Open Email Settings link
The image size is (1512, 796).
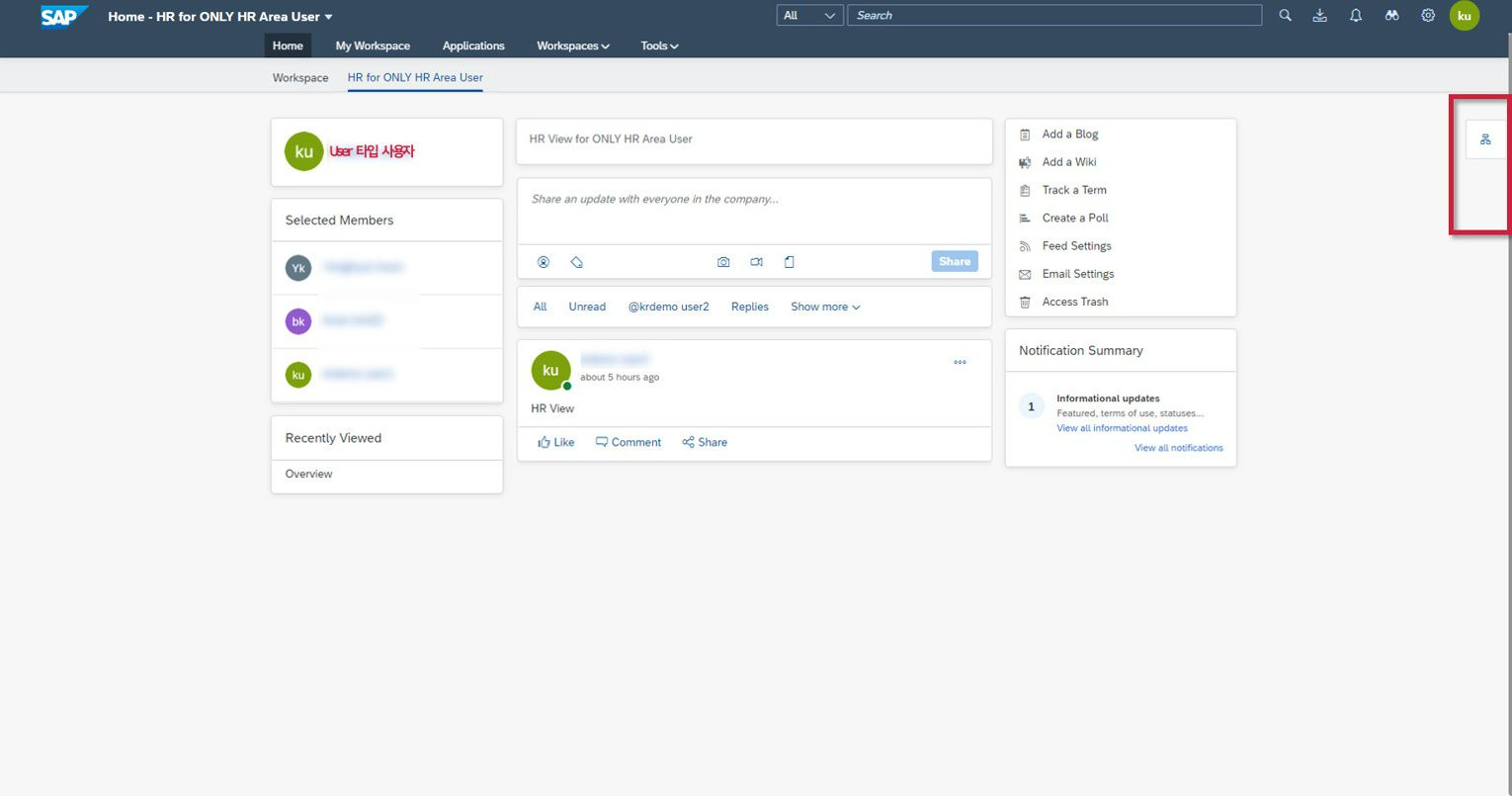click(x=1077, y=274)
